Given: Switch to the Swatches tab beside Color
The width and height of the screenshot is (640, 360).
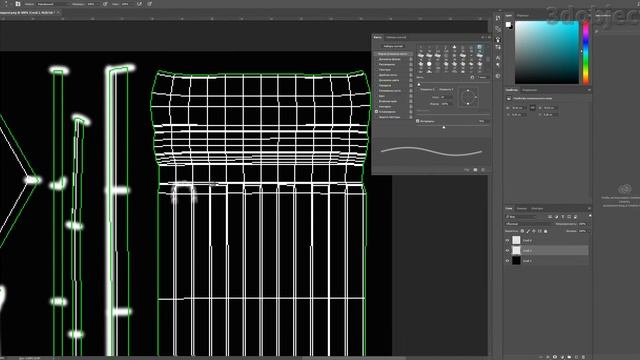Looking at the screenshot, I should 522,16.
